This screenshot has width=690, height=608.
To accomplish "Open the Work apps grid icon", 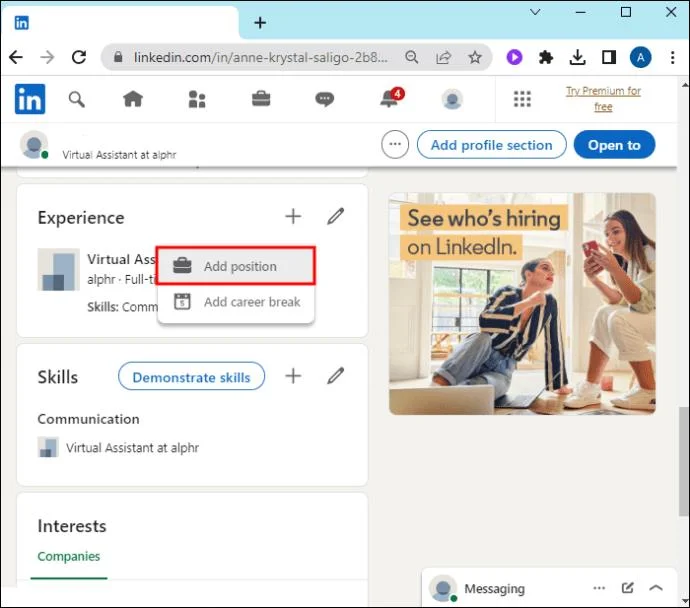I will pyautogui.click(x=522, y=99).
